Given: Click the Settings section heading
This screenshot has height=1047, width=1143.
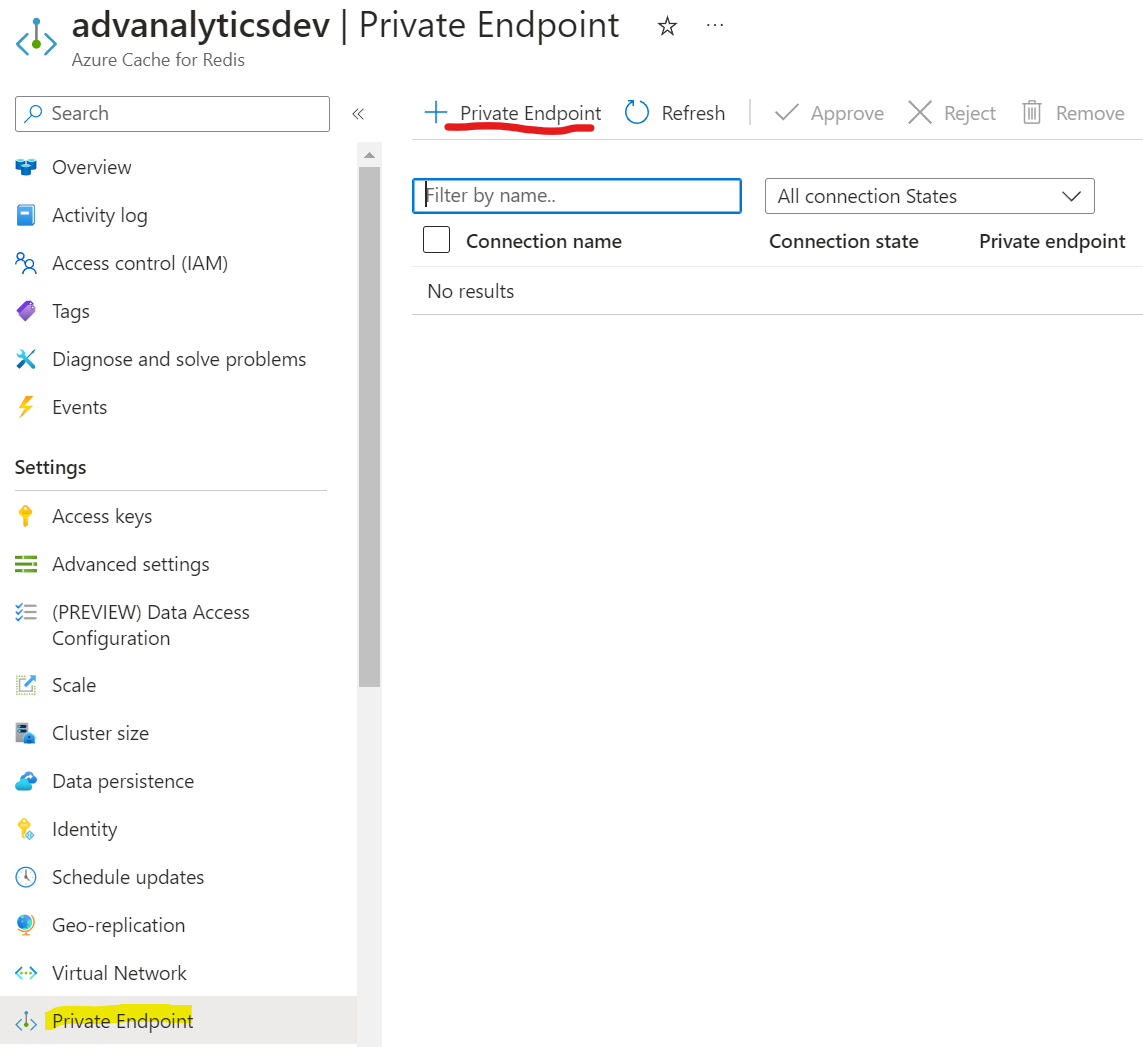Looking at the screenshot, I should pos(50,467).
